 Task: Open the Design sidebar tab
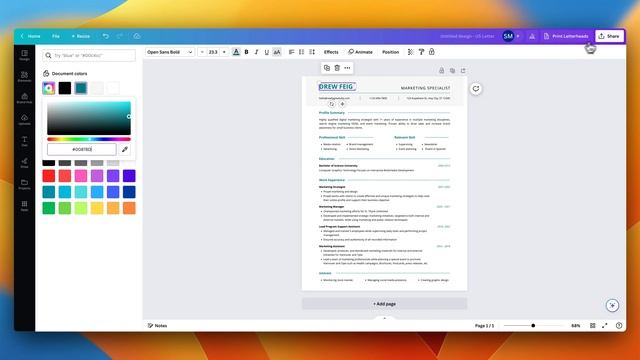(x=24, y=55)
